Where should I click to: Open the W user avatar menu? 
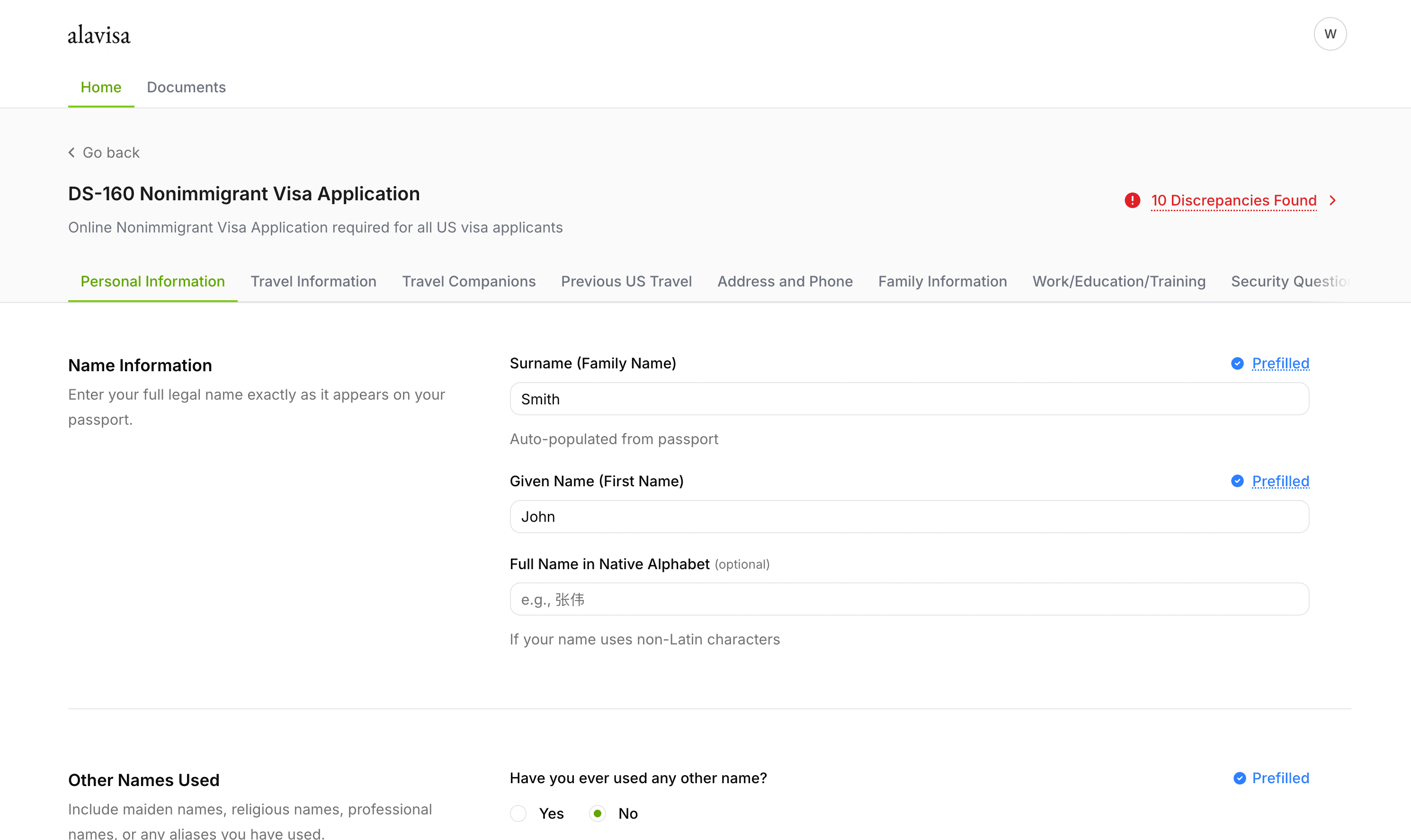(x=1331, y=34)
